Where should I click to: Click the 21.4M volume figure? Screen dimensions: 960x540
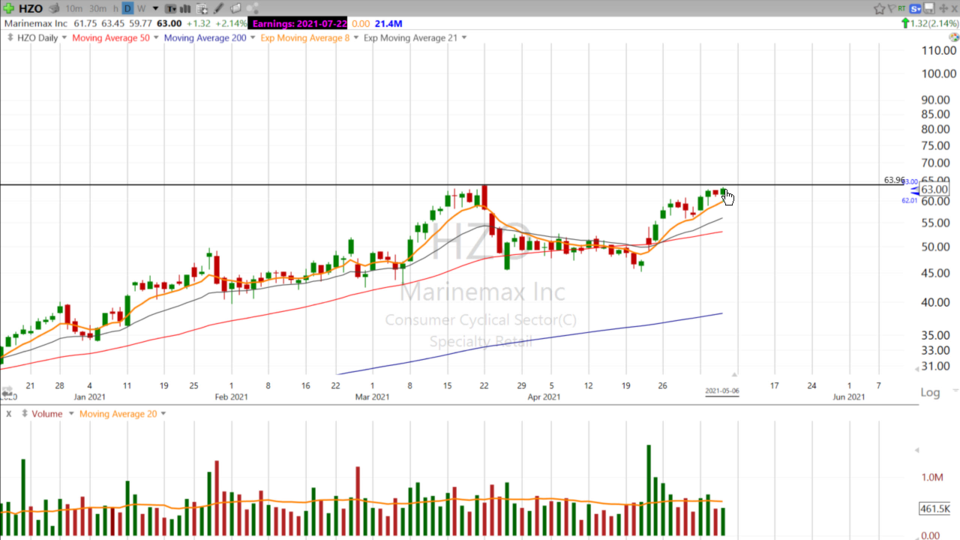(388, 23)
